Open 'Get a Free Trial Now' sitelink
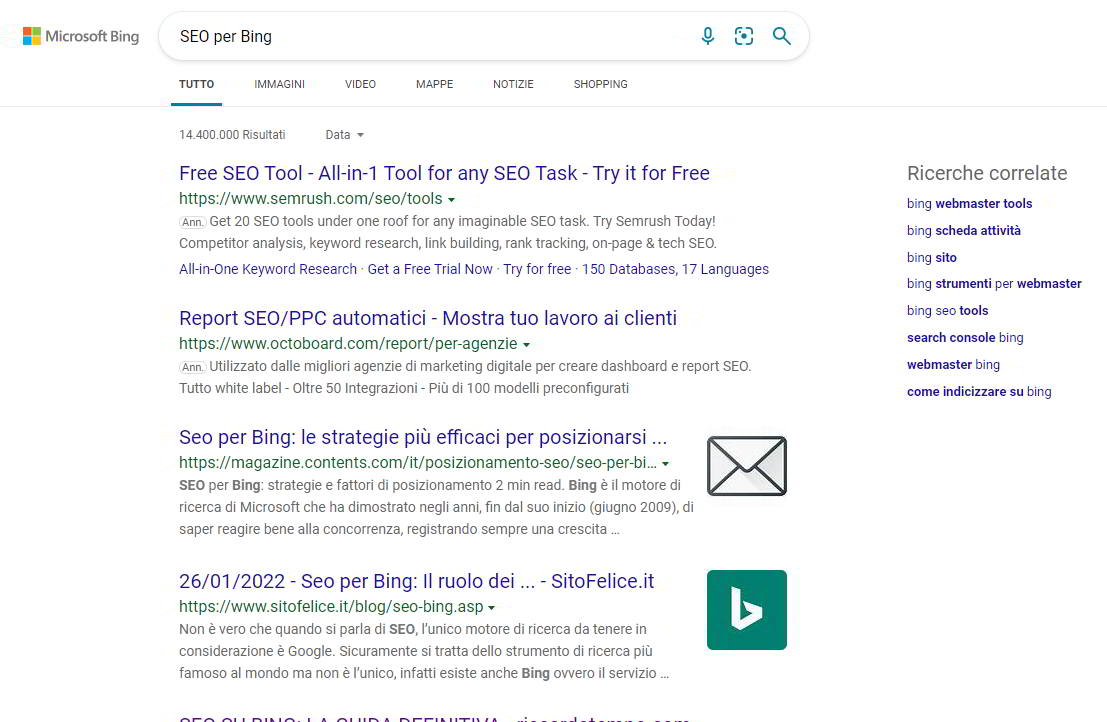 [x=430, y=269]
